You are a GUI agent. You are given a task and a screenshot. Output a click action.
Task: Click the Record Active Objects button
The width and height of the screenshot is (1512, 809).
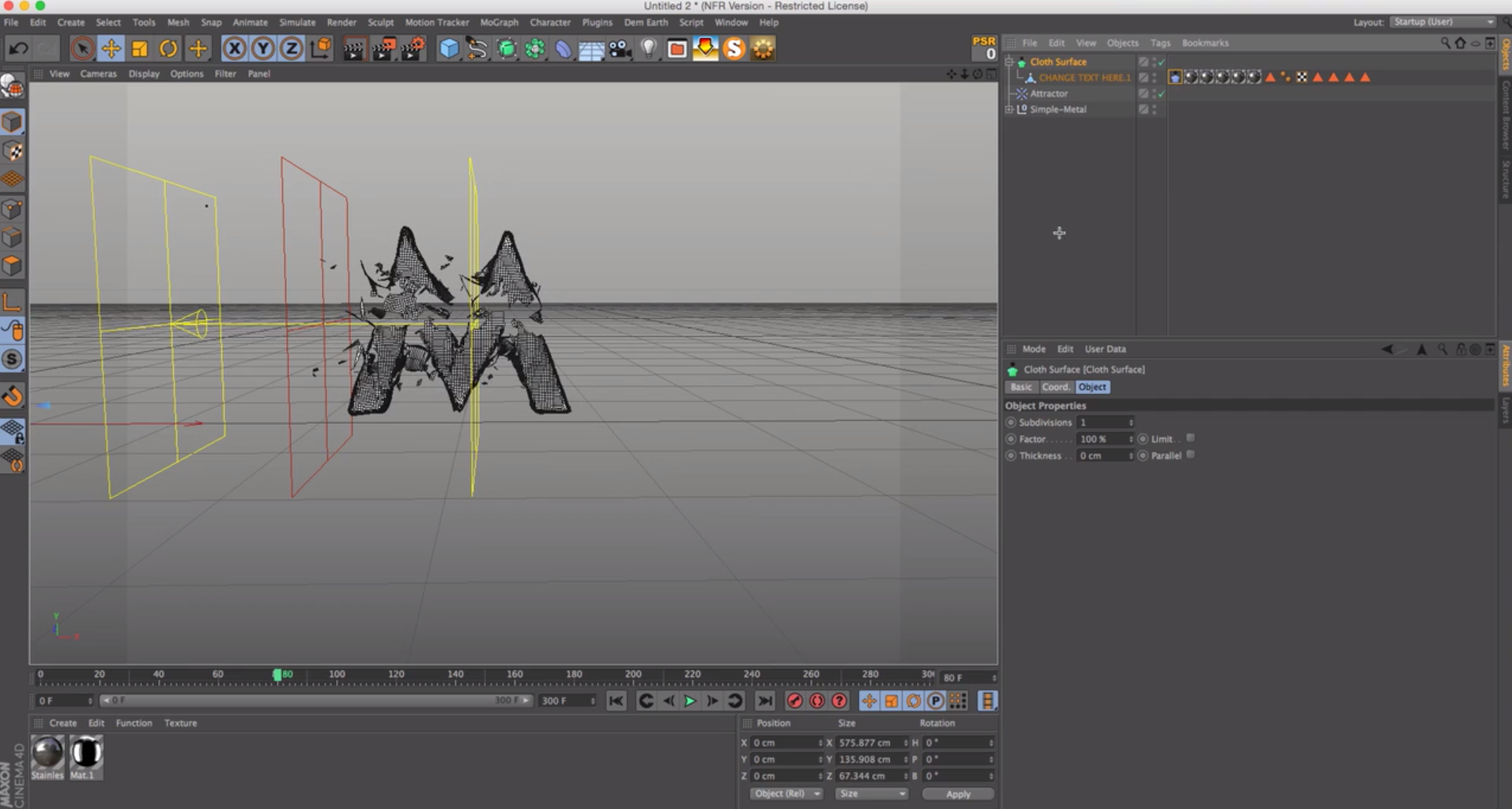pos(795,701)
